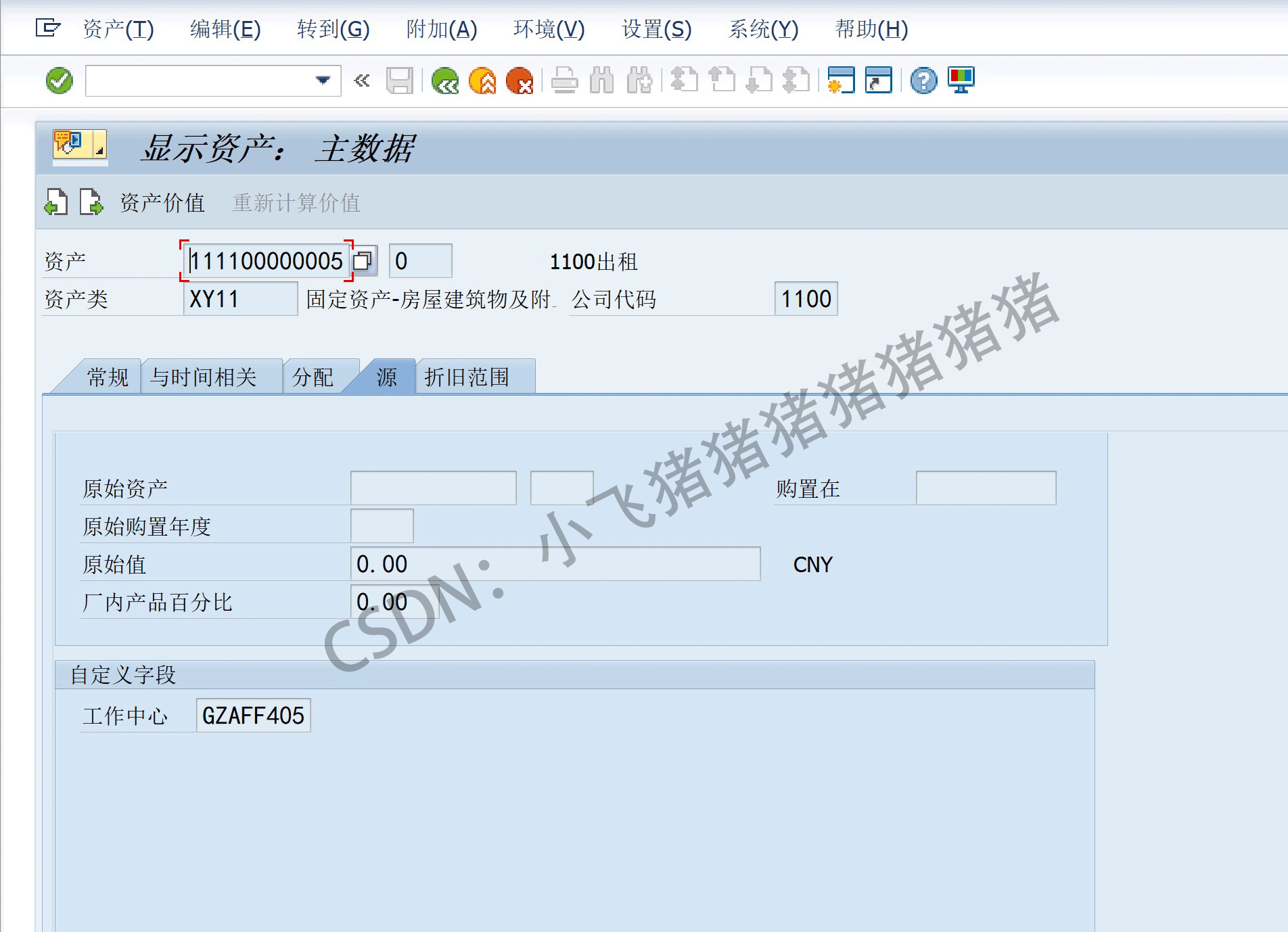Click the Create New Session icon

pos(841,80)
